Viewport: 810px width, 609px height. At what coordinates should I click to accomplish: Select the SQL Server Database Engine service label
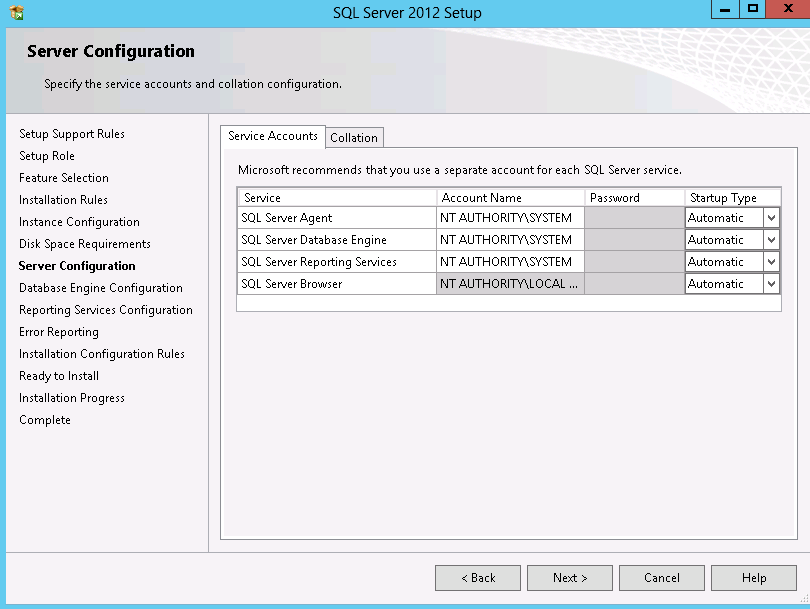(x=314, y=240)
